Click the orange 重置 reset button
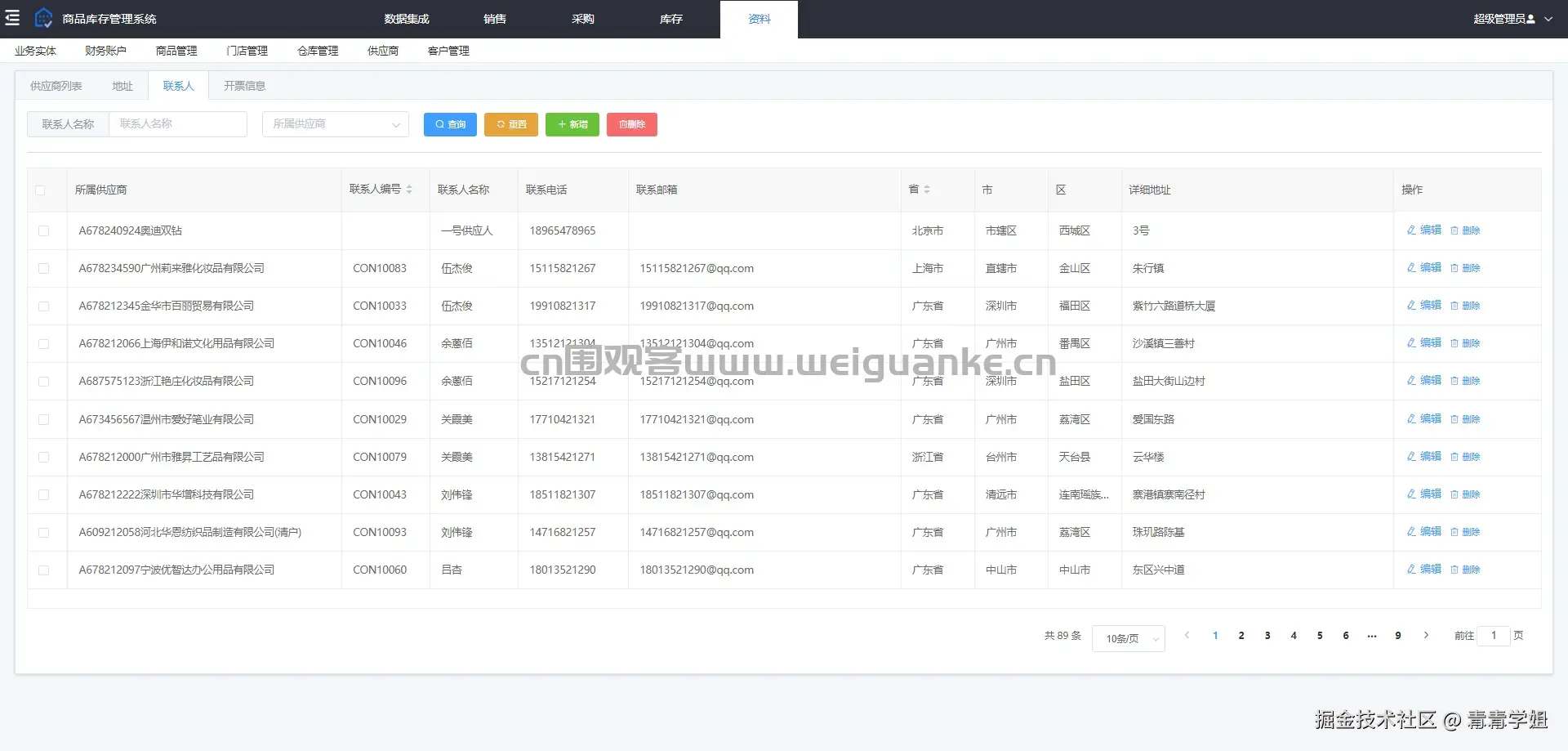 click(x=511, y=124)
